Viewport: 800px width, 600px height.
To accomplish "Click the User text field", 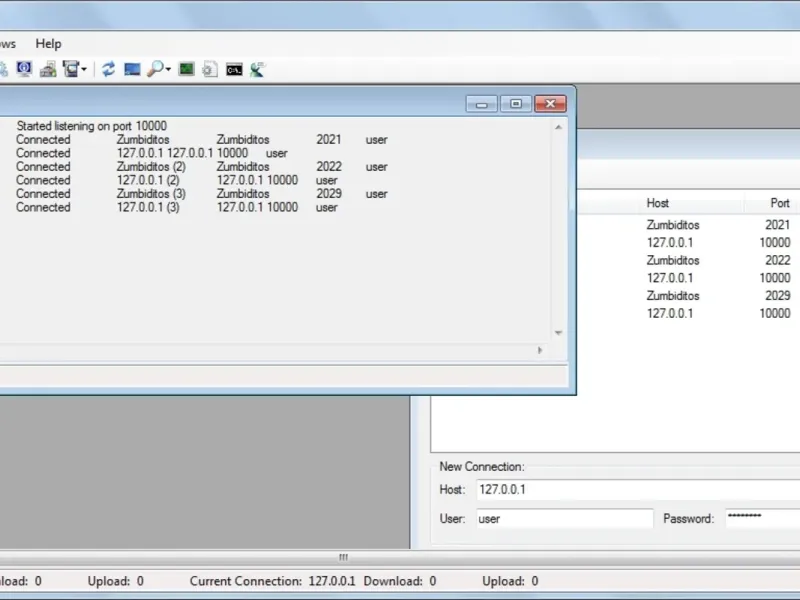I will pyautogui.click(x=565, y=519).
